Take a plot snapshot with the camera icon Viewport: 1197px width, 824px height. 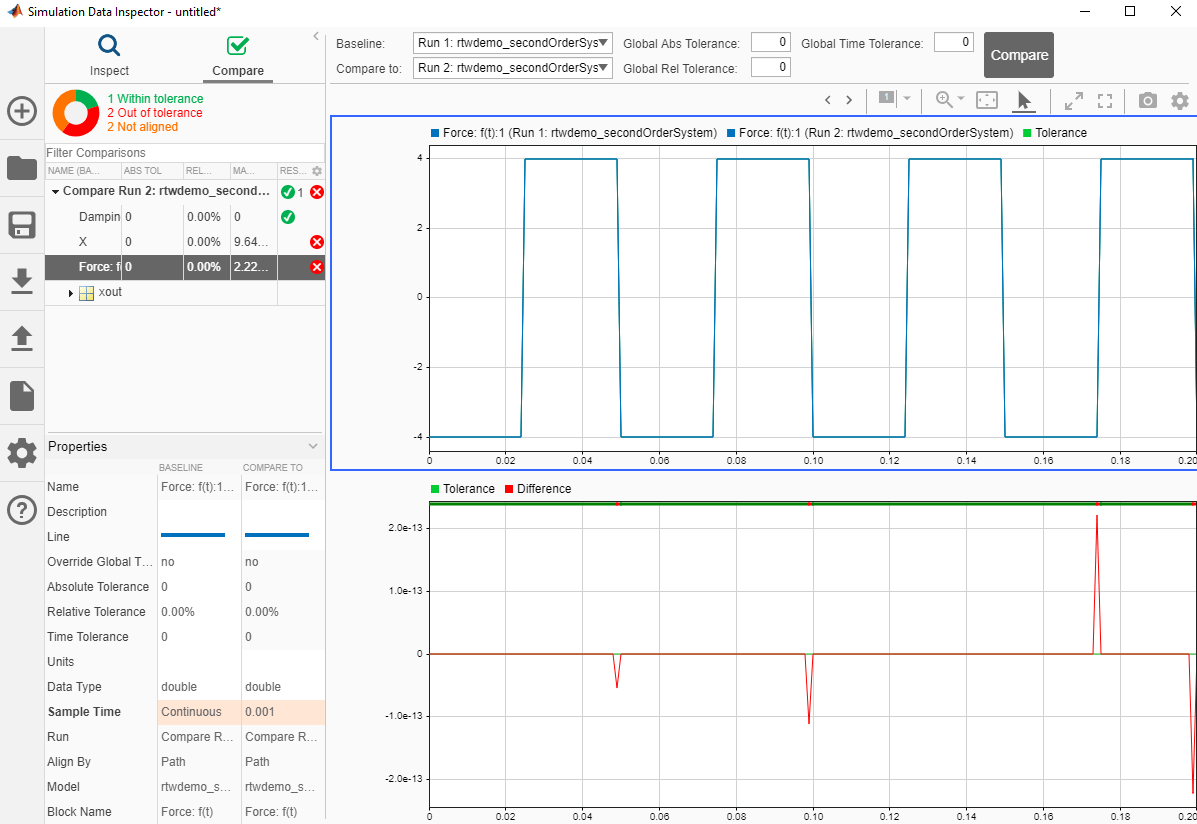coord(1148,100)
